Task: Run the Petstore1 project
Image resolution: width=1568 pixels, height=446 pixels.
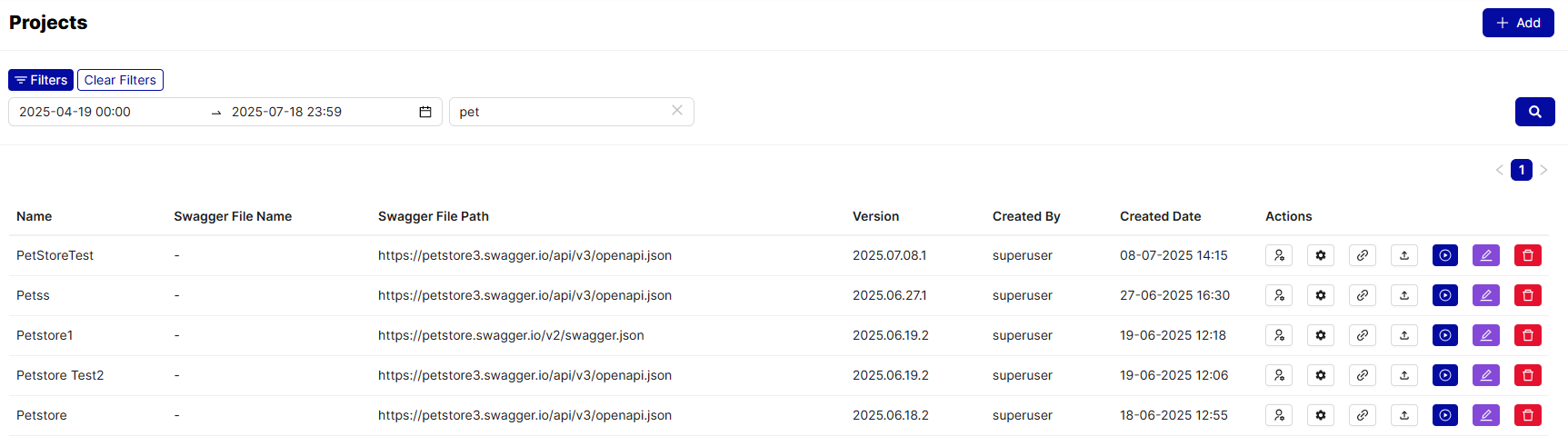Action: point(1444,335)
